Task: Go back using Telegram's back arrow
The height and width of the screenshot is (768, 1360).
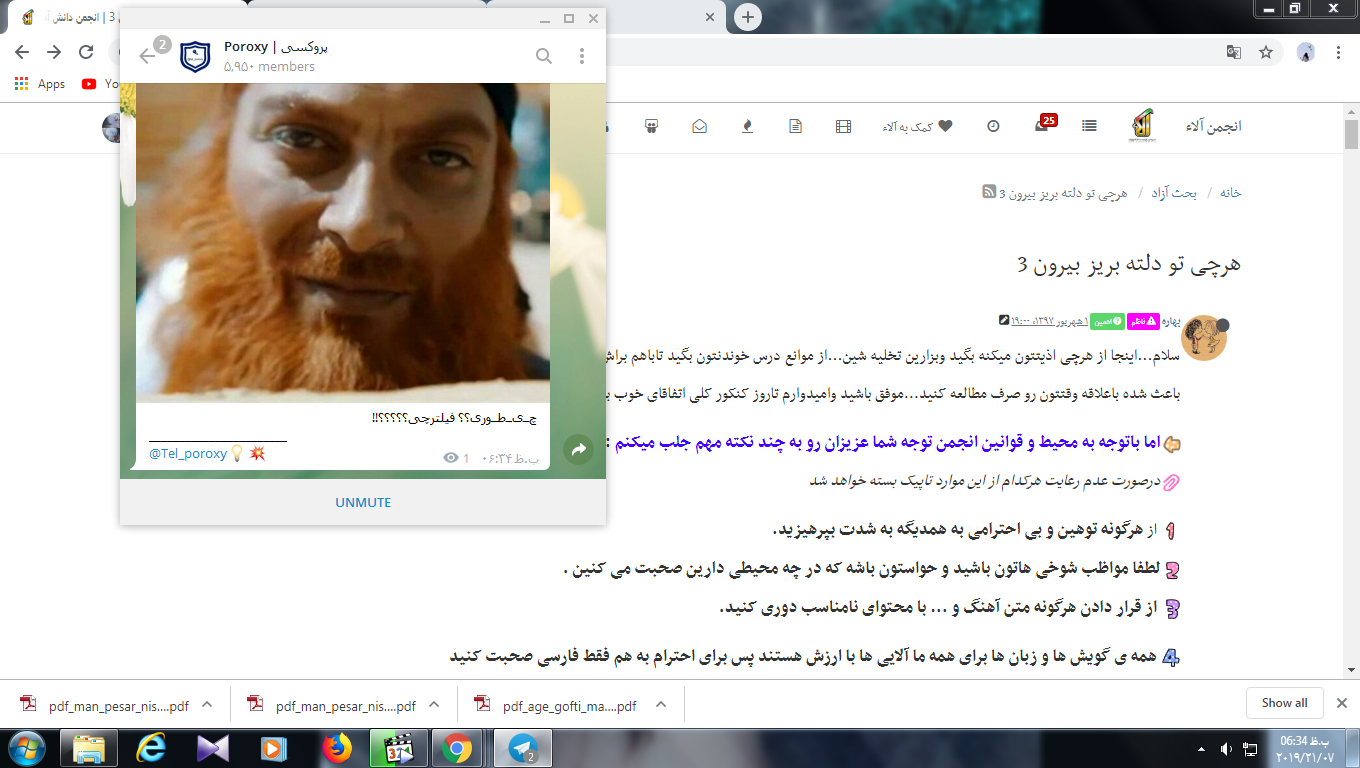Action: (148, 56)
